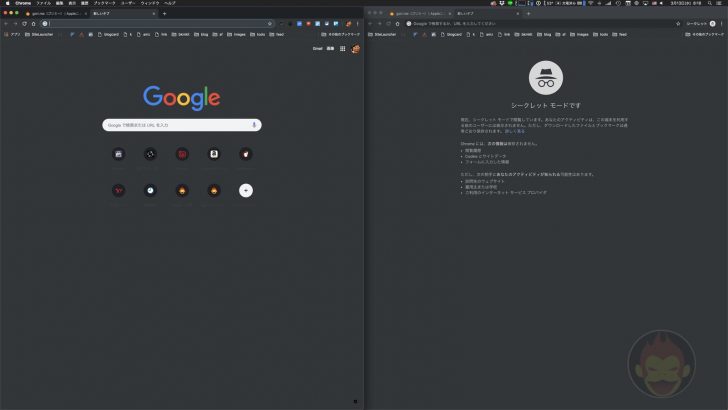Click the home button in incognito window

point(397,24)
